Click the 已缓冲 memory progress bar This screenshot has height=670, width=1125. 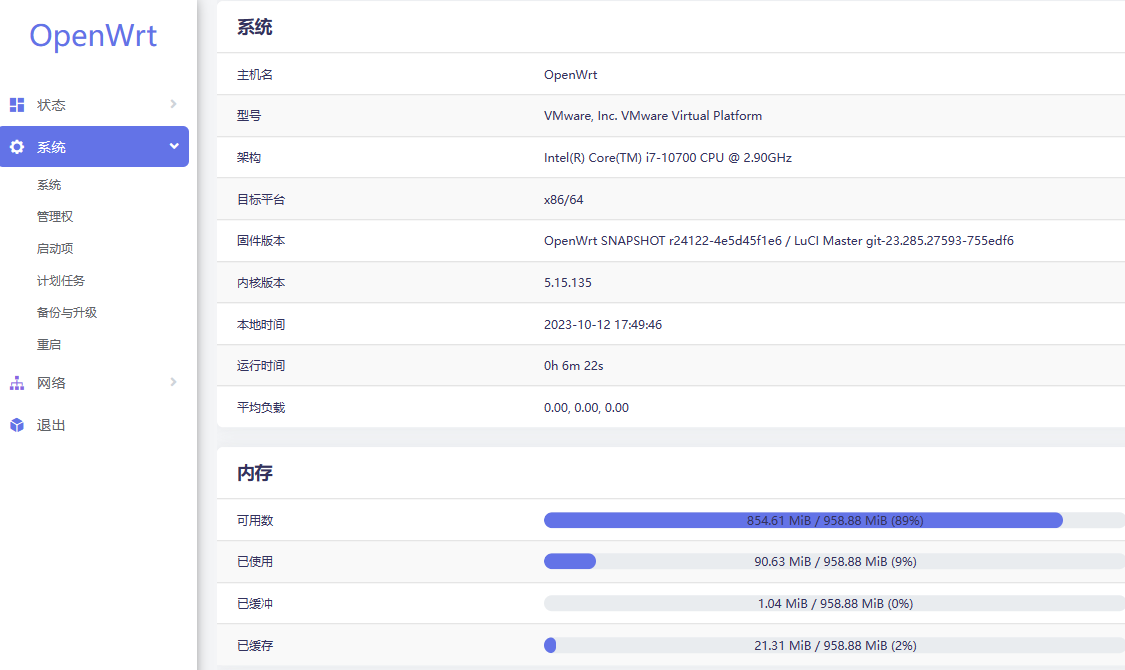click(834, 603)
